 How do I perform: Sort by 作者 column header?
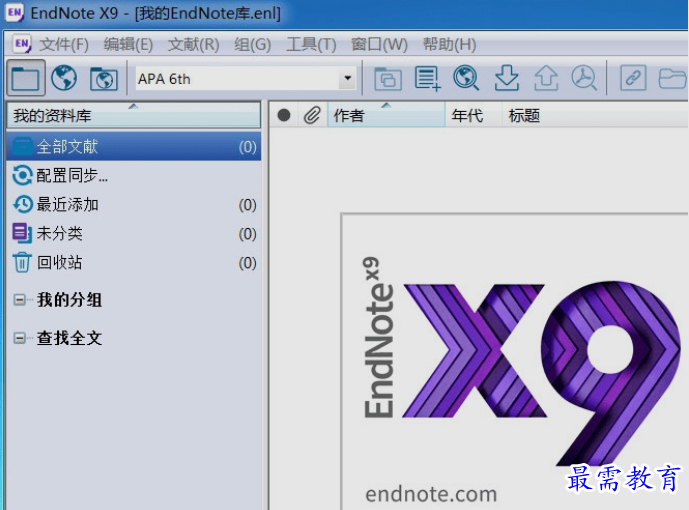pyautogui.click(x=386, y=115)
